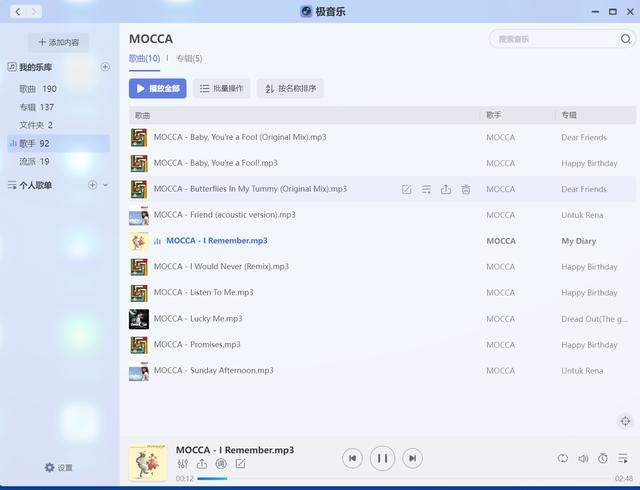640x490 pixels.
Task: Click album art of I Remember row
Action: 139,241
